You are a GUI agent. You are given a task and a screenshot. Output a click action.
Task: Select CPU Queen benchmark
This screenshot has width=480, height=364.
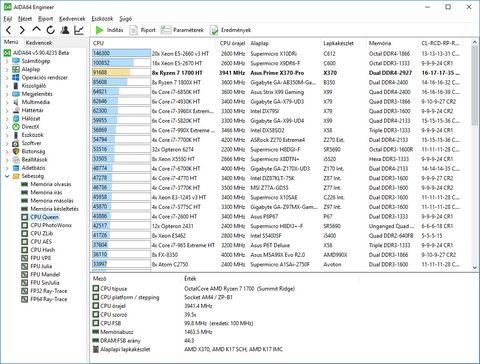tap(44, 217)
